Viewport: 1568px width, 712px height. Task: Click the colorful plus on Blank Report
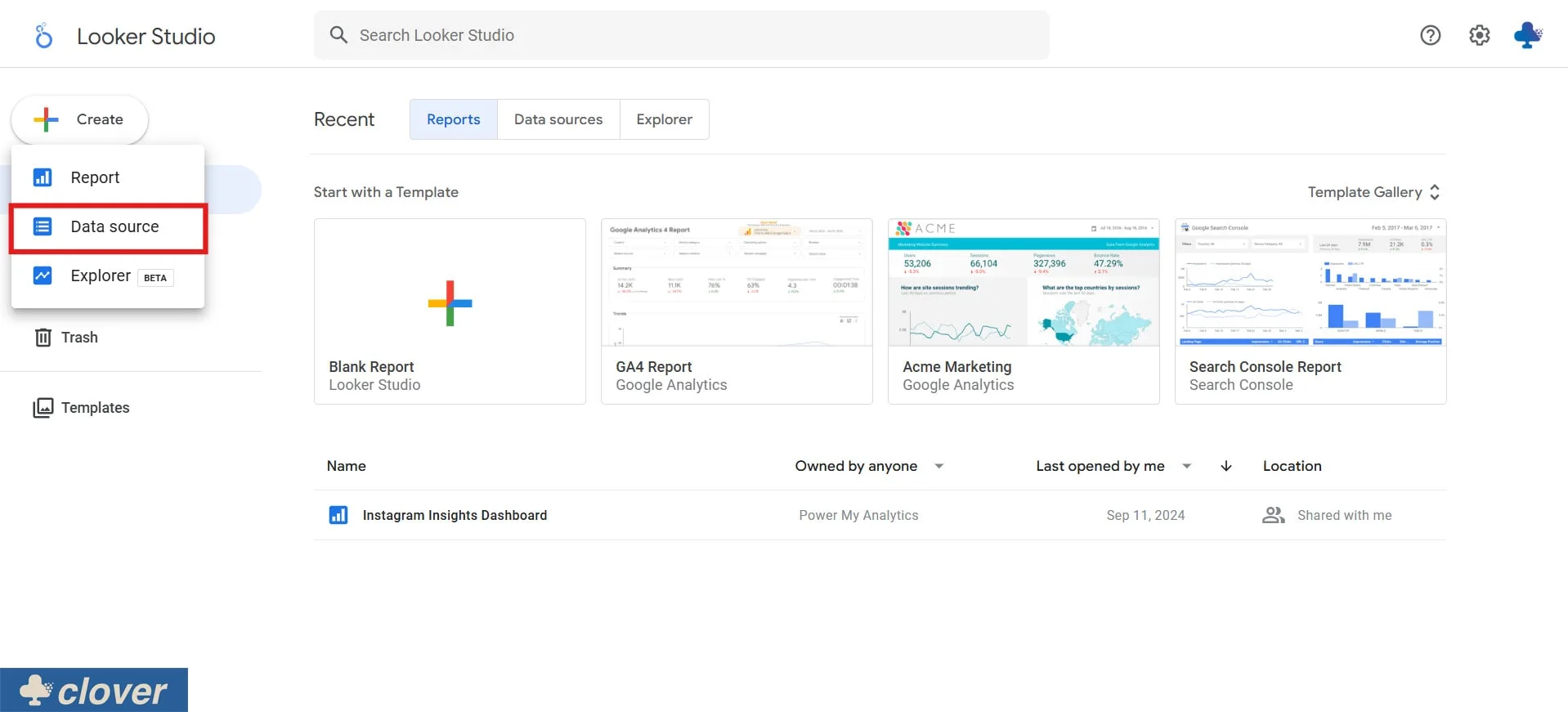click(x=450, y=303)
